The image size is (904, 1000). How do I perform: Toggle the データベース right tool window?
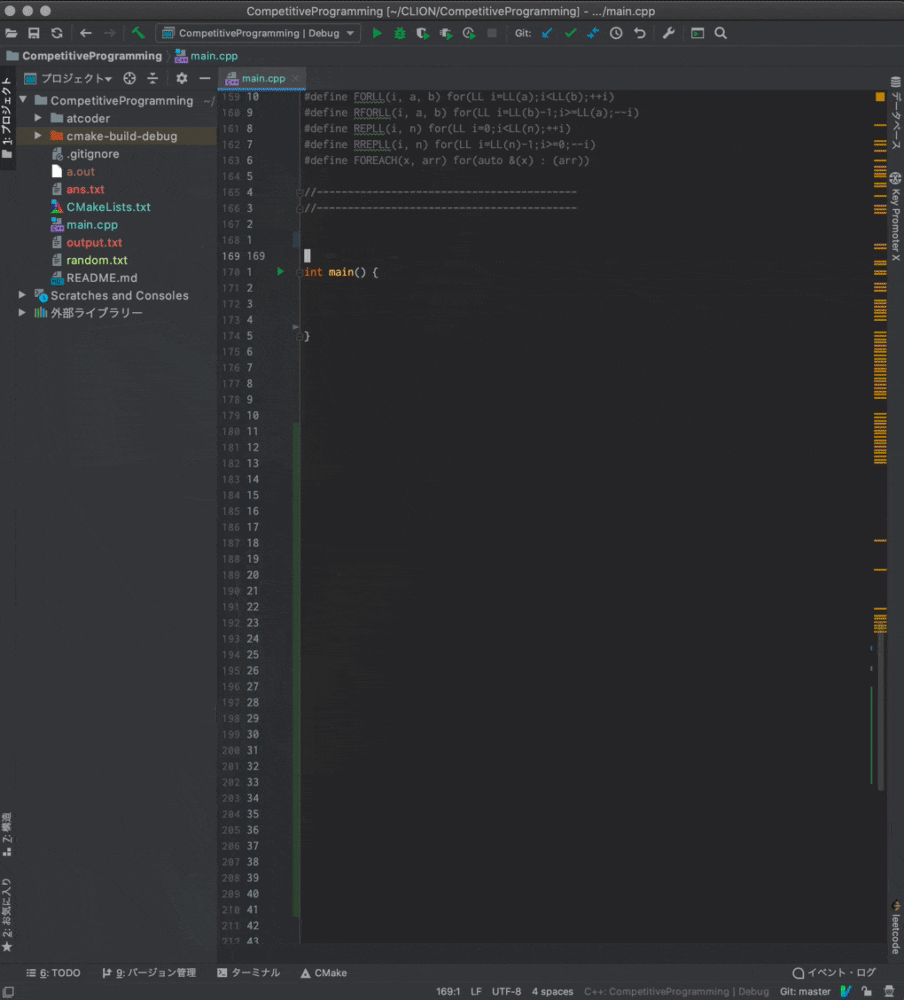tap(896, 113)
